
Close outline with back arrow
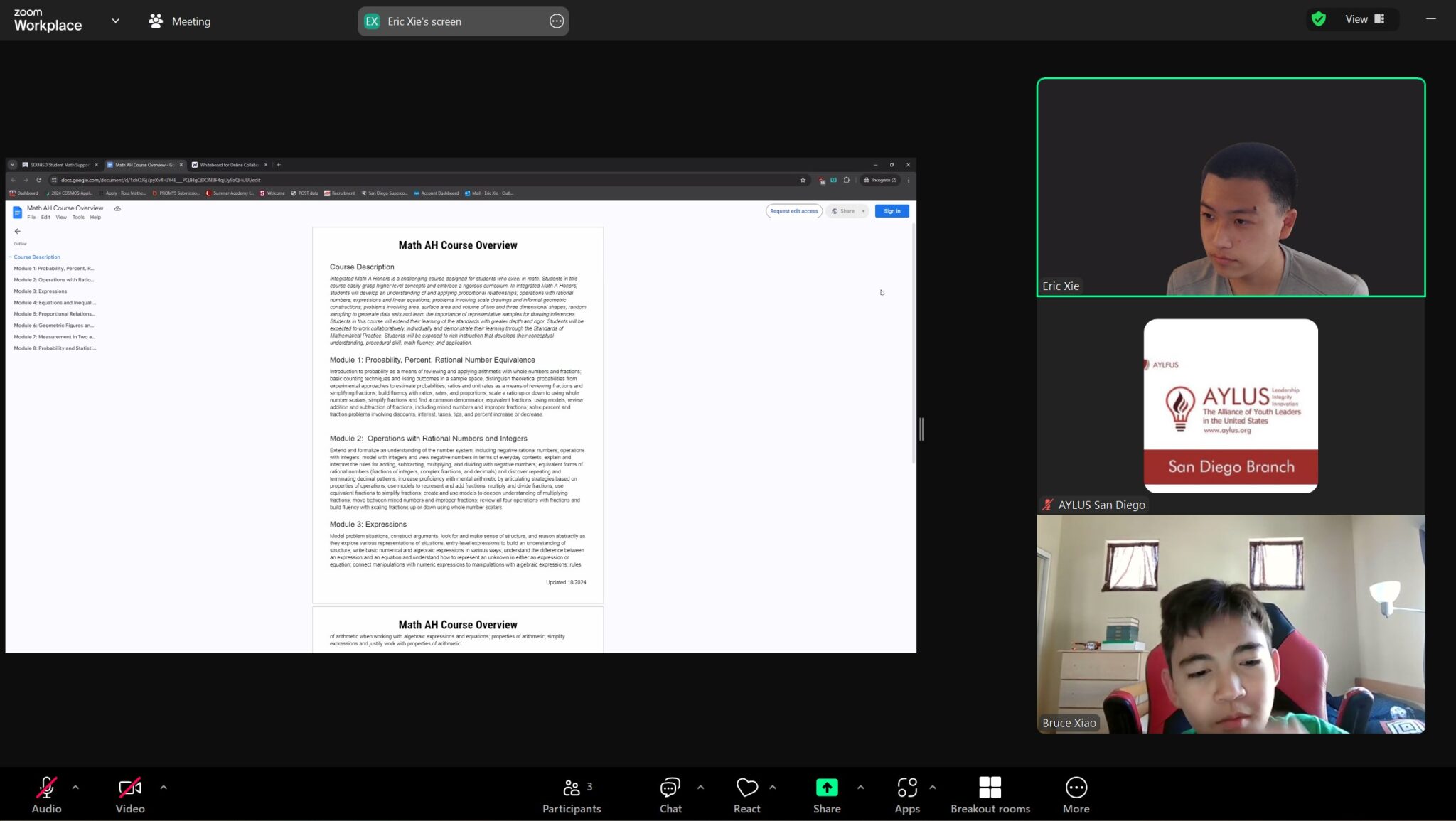click(17, 231)
